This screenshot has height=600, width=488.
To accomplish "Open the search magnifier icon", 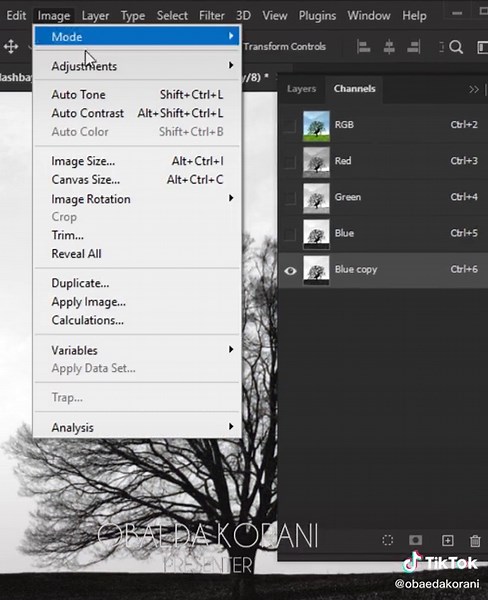I will [x=456, y=47].
